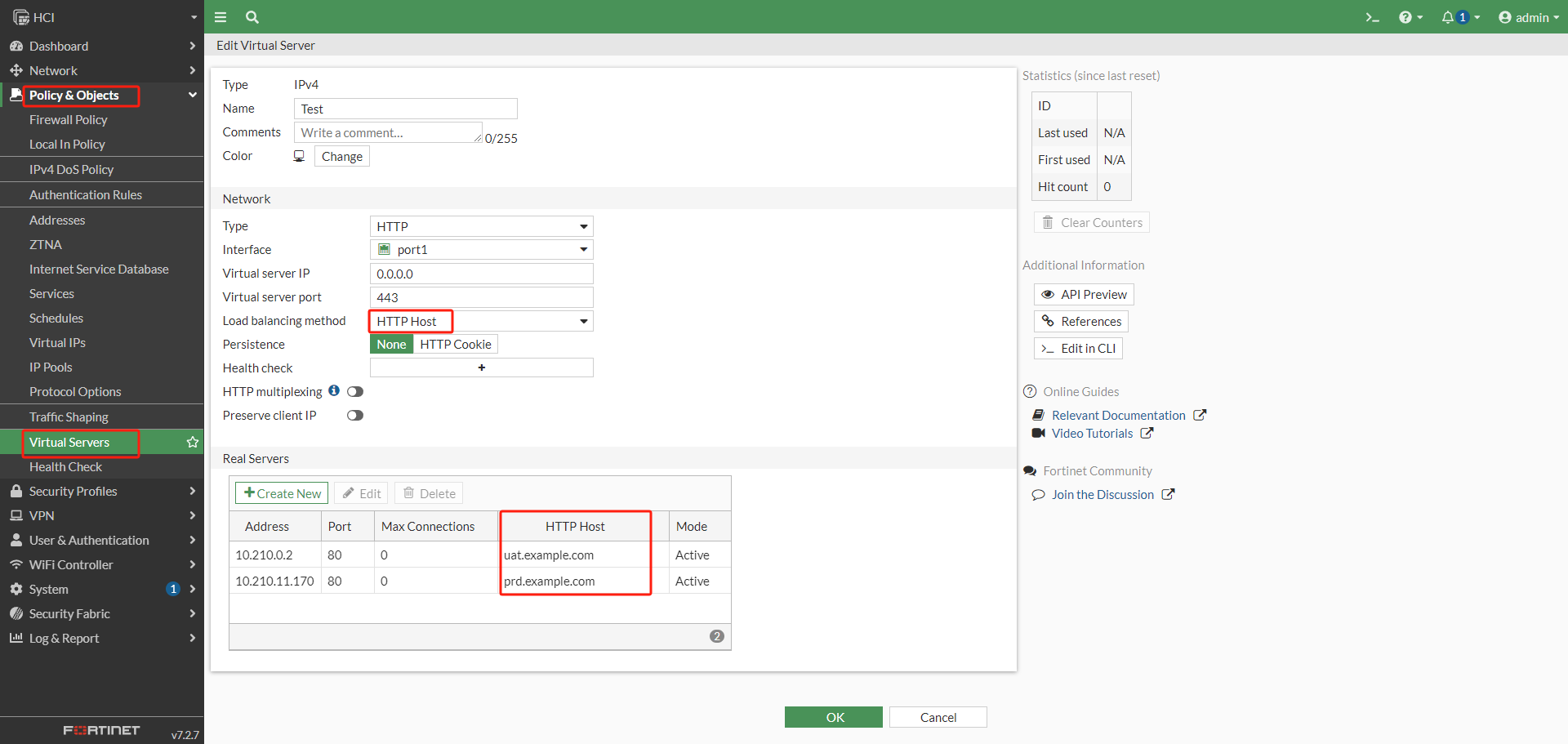Open the global search magnifier

(252, 16)
